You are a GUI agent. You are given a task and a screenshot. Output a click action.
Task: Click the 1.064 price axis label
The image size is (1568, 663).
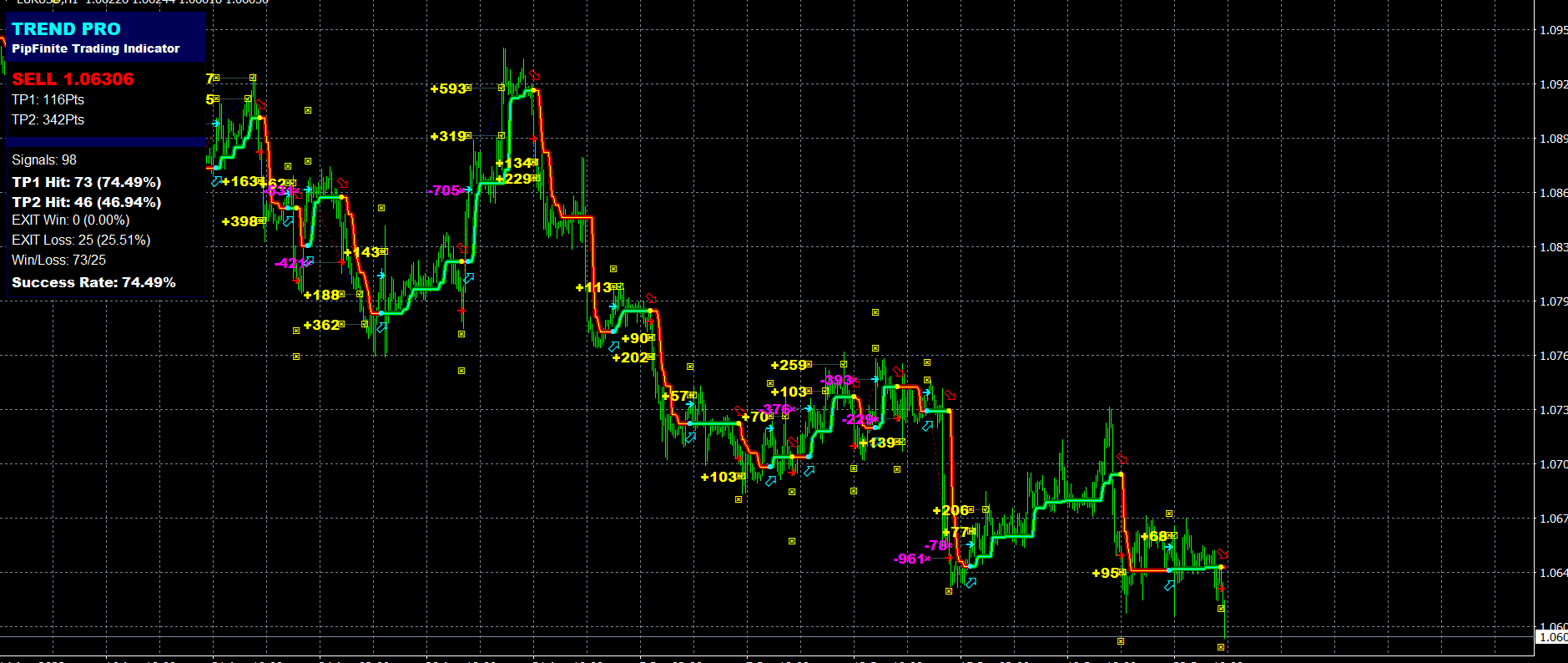click(x=1554, y=573)
